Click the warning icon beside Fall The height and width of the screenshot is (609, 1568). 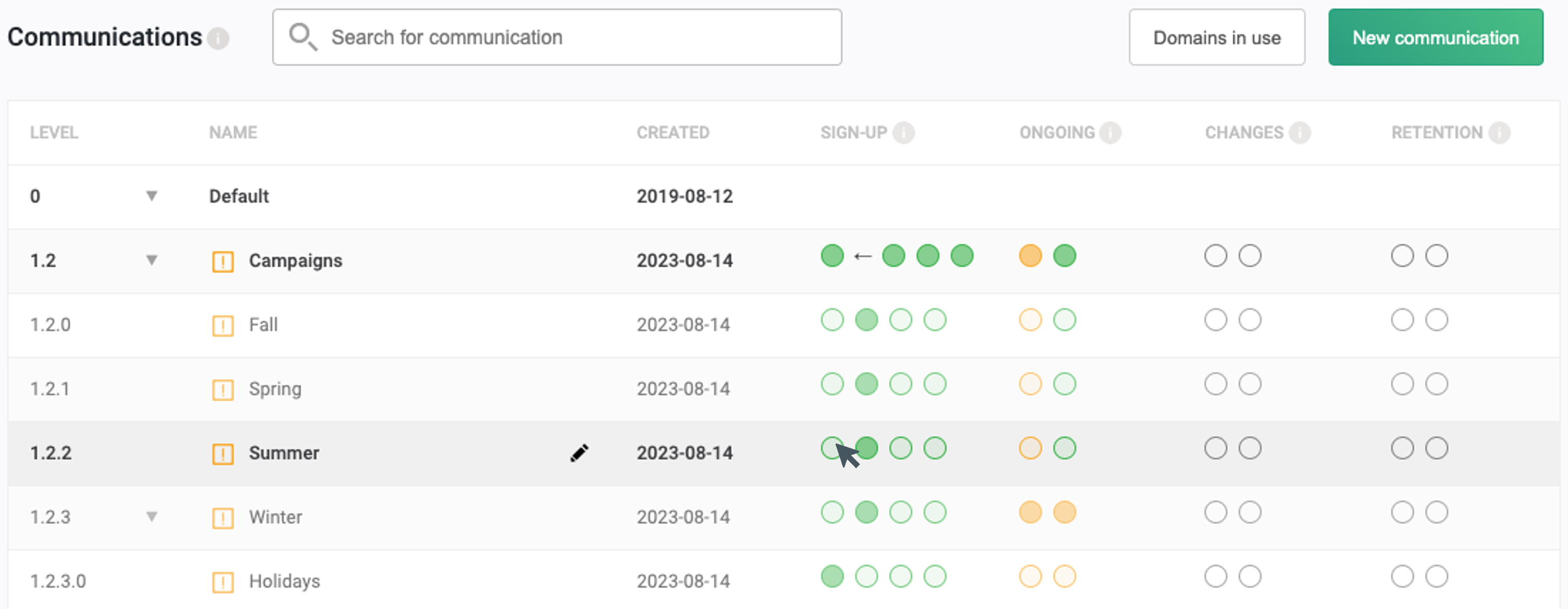pos(223,325)
